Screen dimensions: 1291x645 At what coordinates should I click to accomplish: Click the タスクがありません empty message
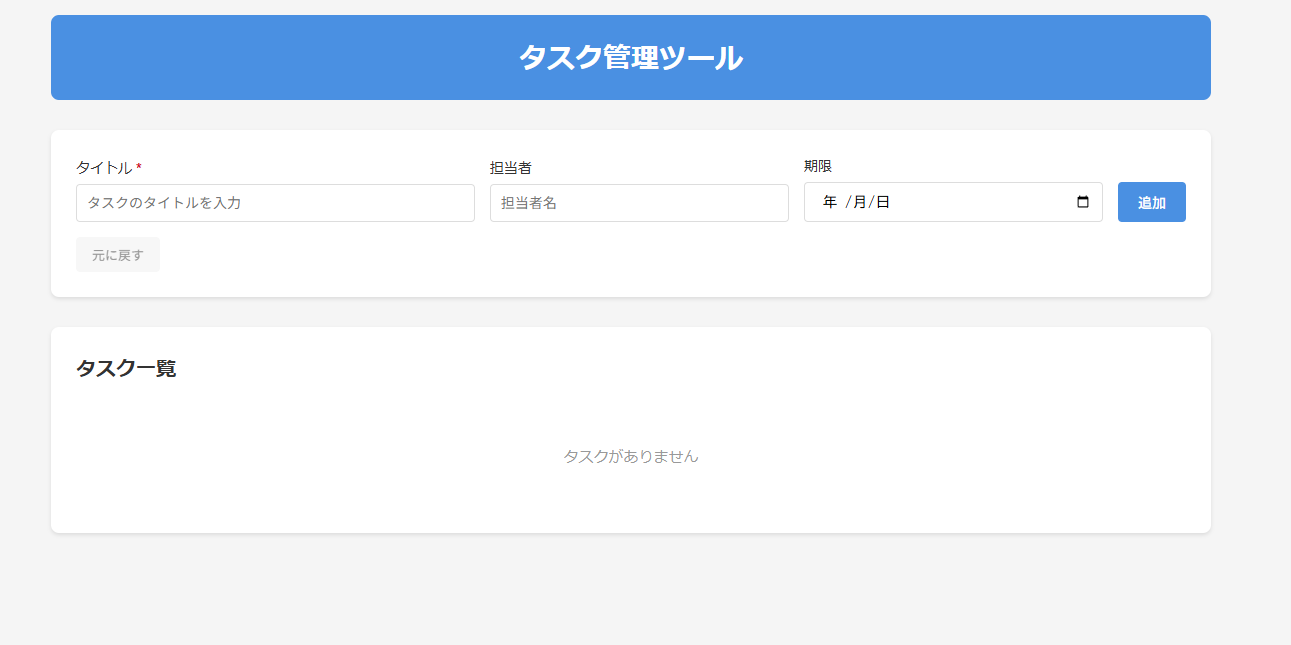[630, 456]
